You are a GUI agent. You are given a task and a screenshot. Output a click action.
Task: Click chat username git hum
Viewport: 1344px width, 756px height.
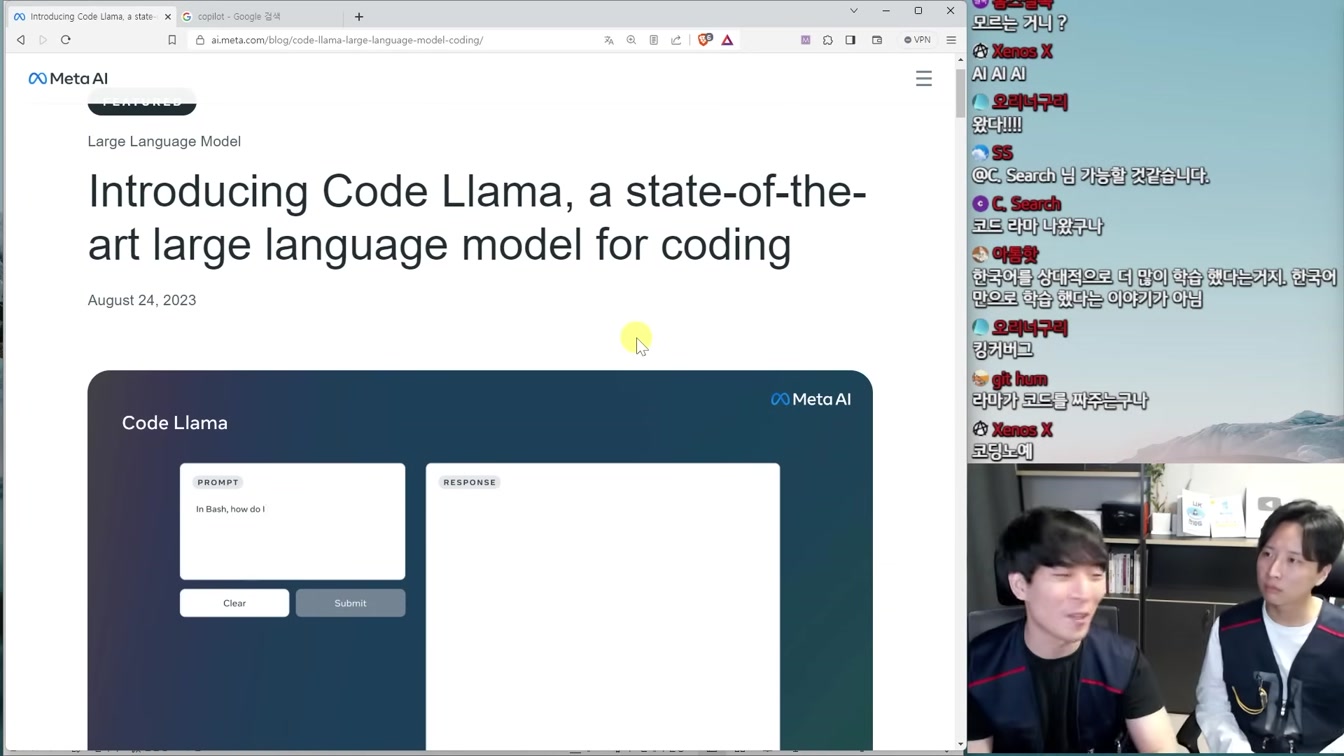1019,379
